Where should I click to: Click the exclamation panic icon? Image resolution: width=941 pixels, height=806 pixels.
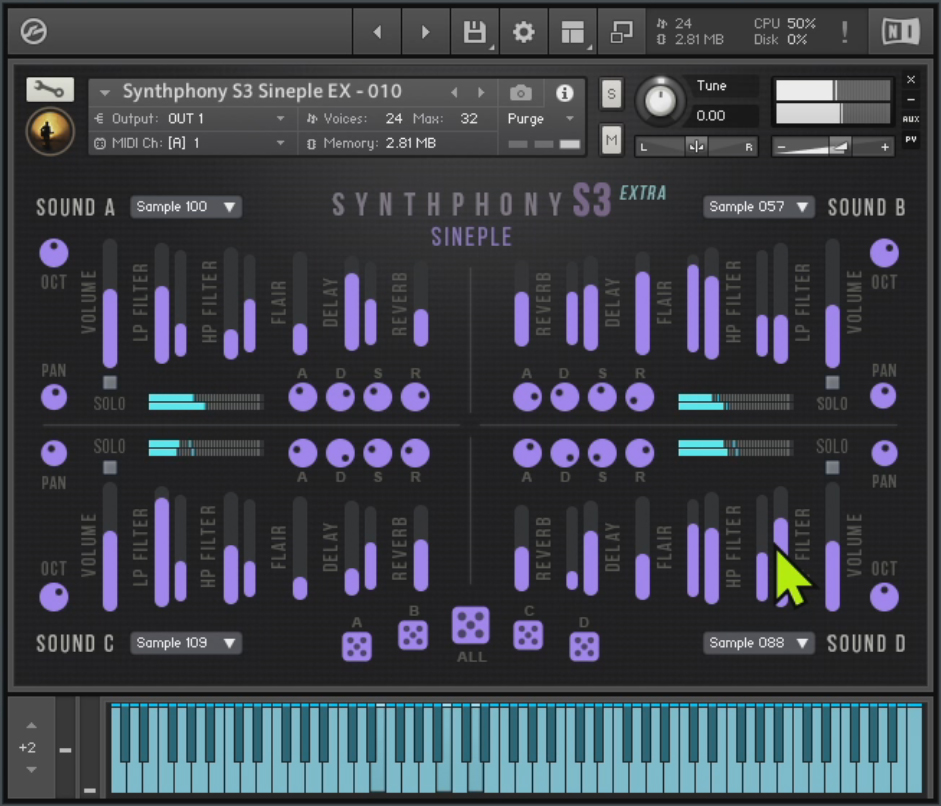tap(844, 32)
